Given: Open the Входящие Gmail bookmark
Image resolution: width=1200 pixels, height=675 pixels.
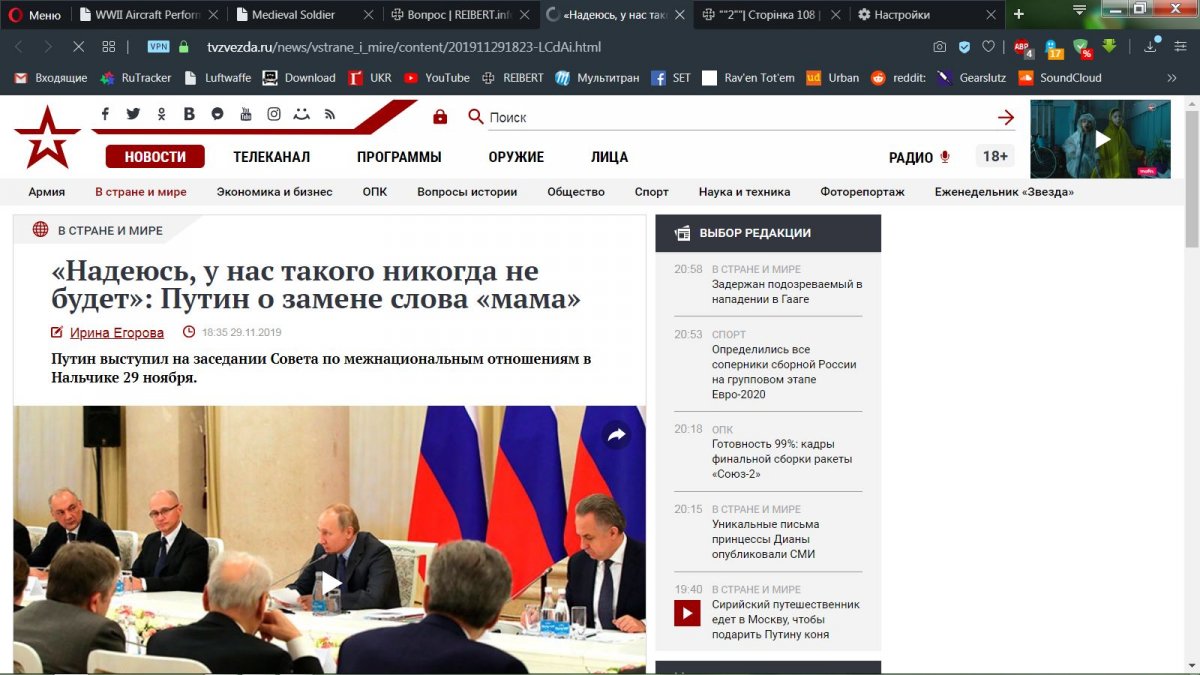Looking at the screenshot, I should 51,78.
